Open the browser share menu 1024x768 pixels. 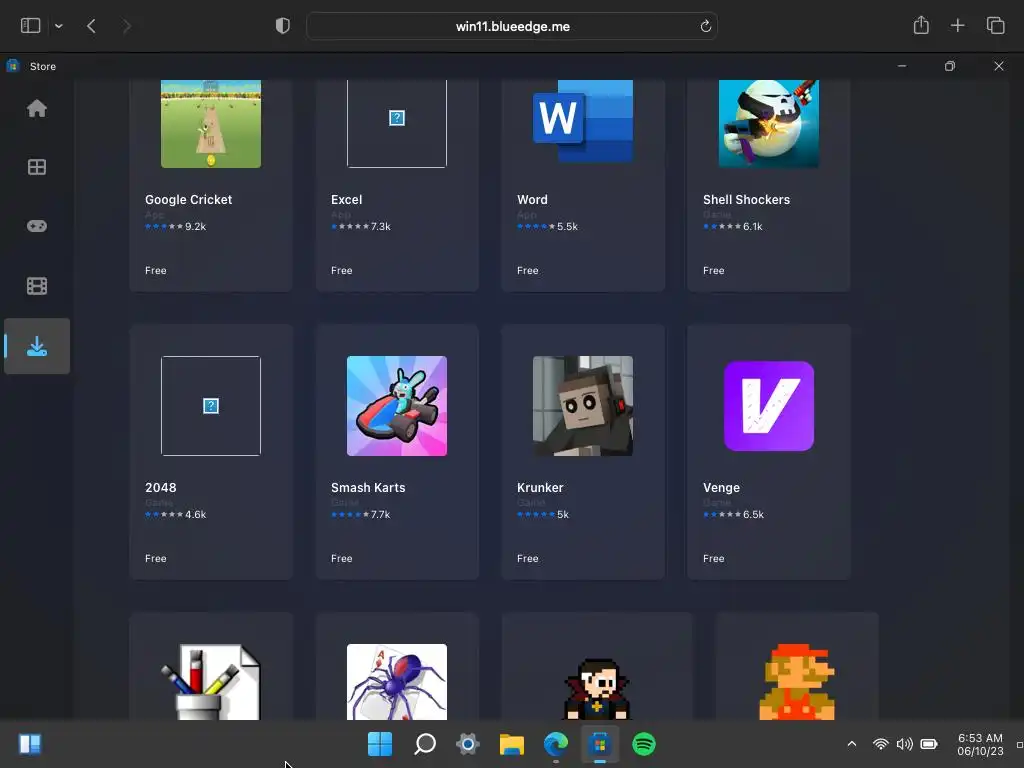[x=921, y=25]
